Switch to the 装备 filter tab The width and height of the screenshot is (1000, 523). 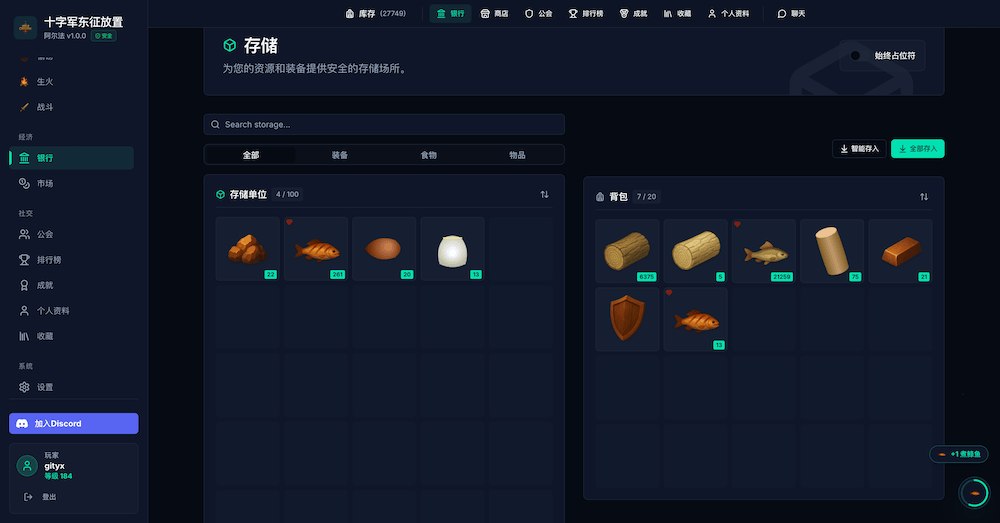click(339, 155)
